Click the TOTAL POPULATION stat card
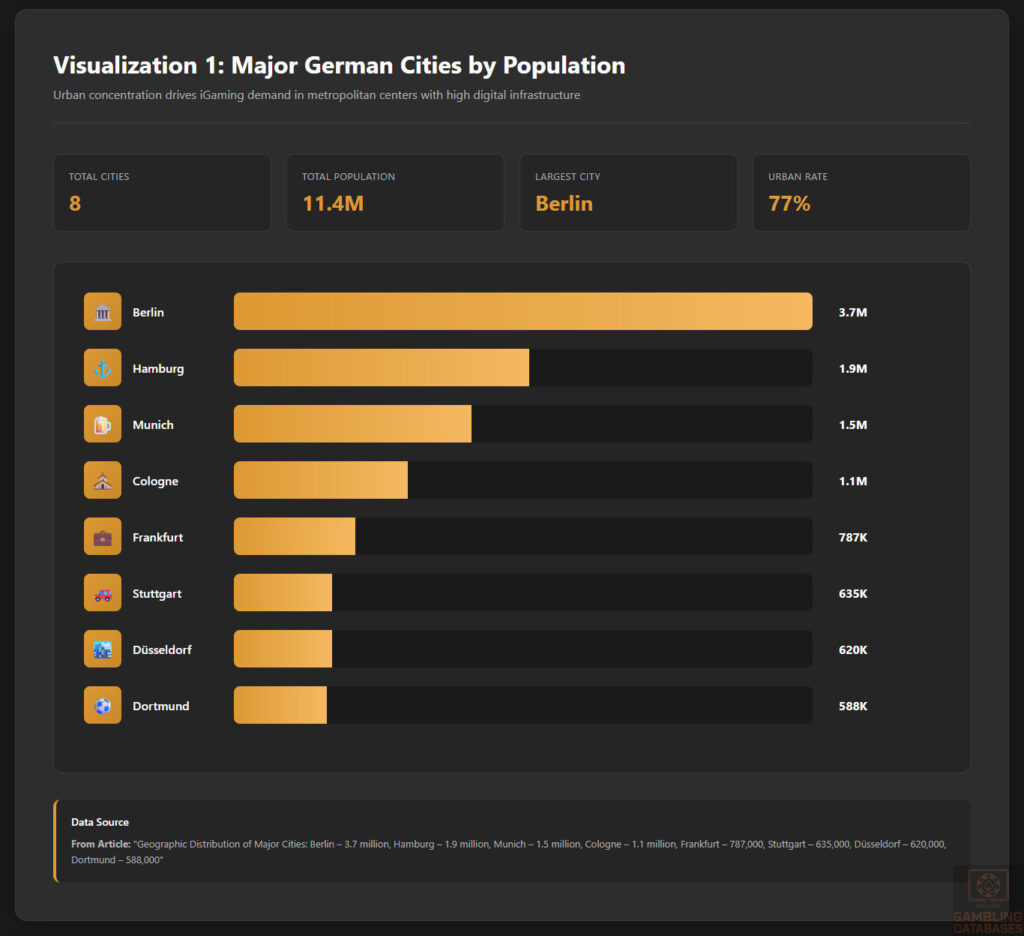The width and height of the screenshot is (1024, 936). (x=395, y=192)
